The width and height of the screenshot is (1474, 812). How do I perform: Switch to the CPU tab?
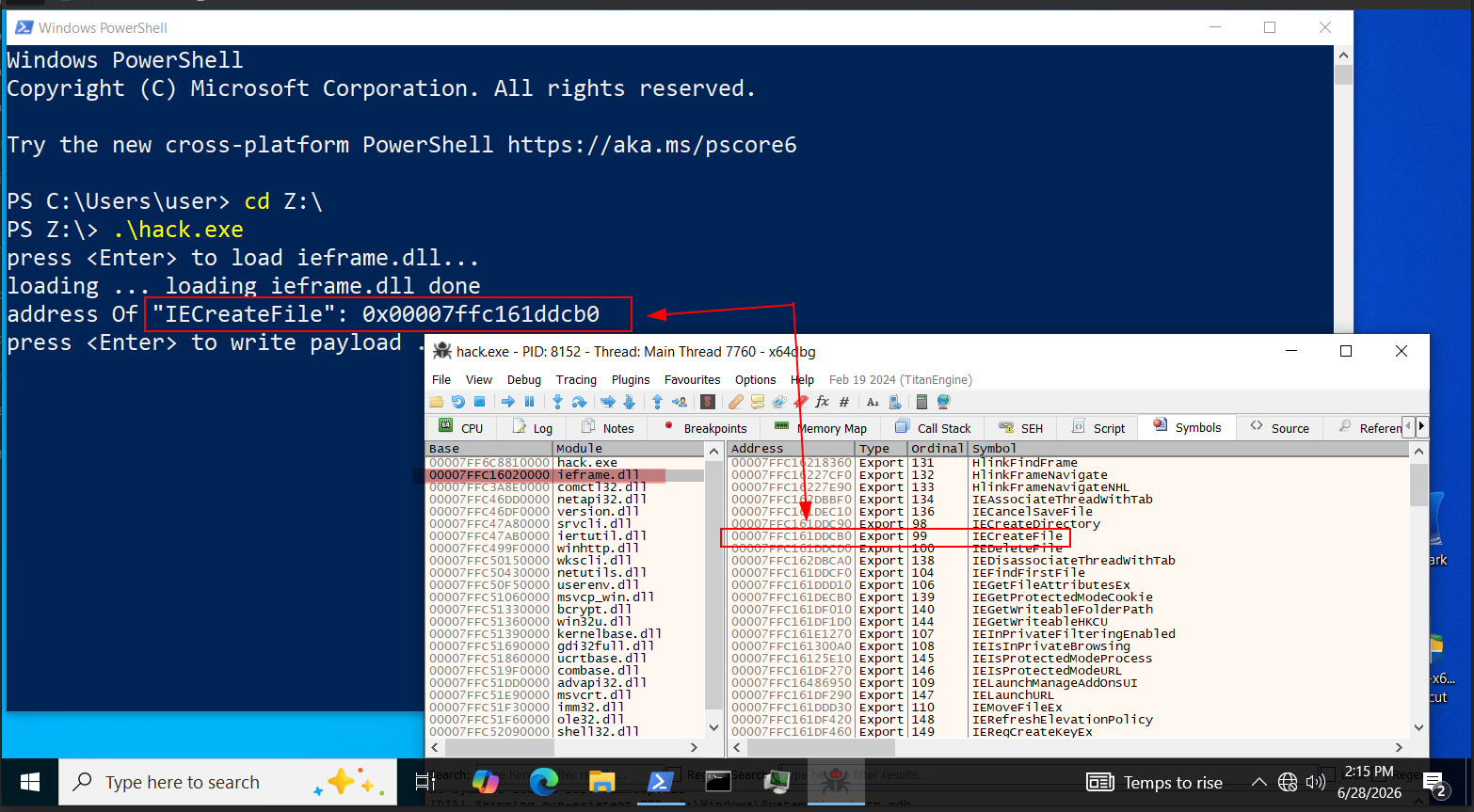pos(461,427)
